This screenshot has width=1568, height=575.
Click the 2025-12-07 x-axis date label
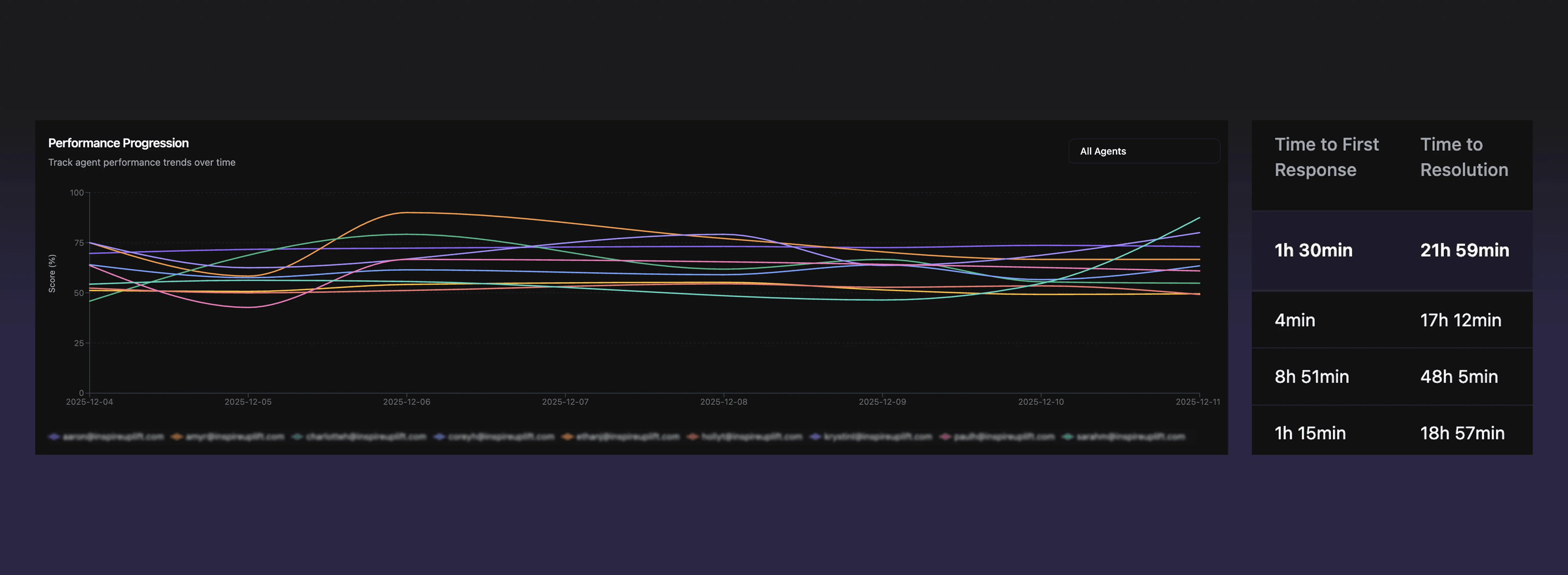[x=566, y=402]
